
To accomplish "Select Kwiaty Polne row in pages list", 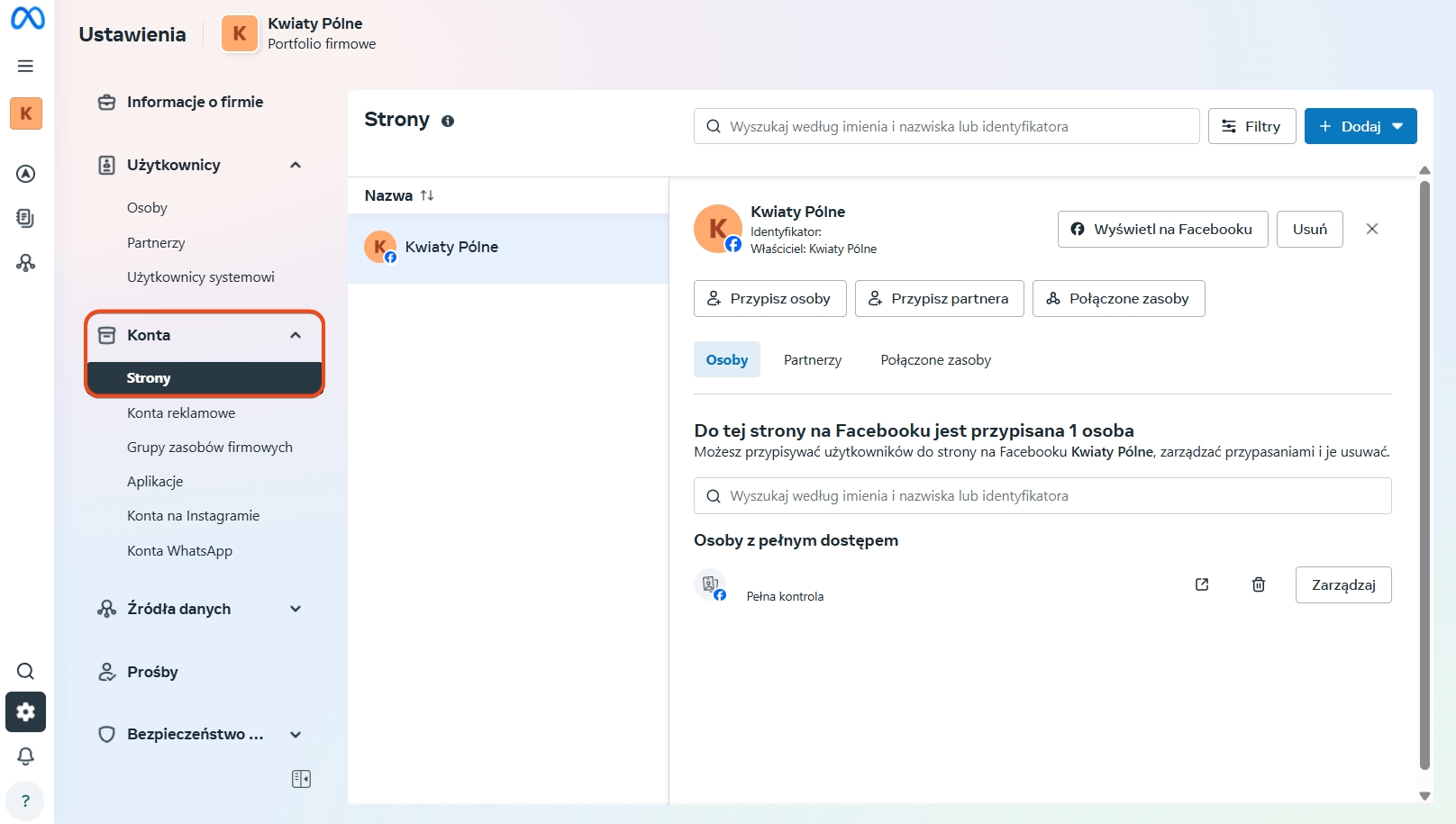I will 508,248.
